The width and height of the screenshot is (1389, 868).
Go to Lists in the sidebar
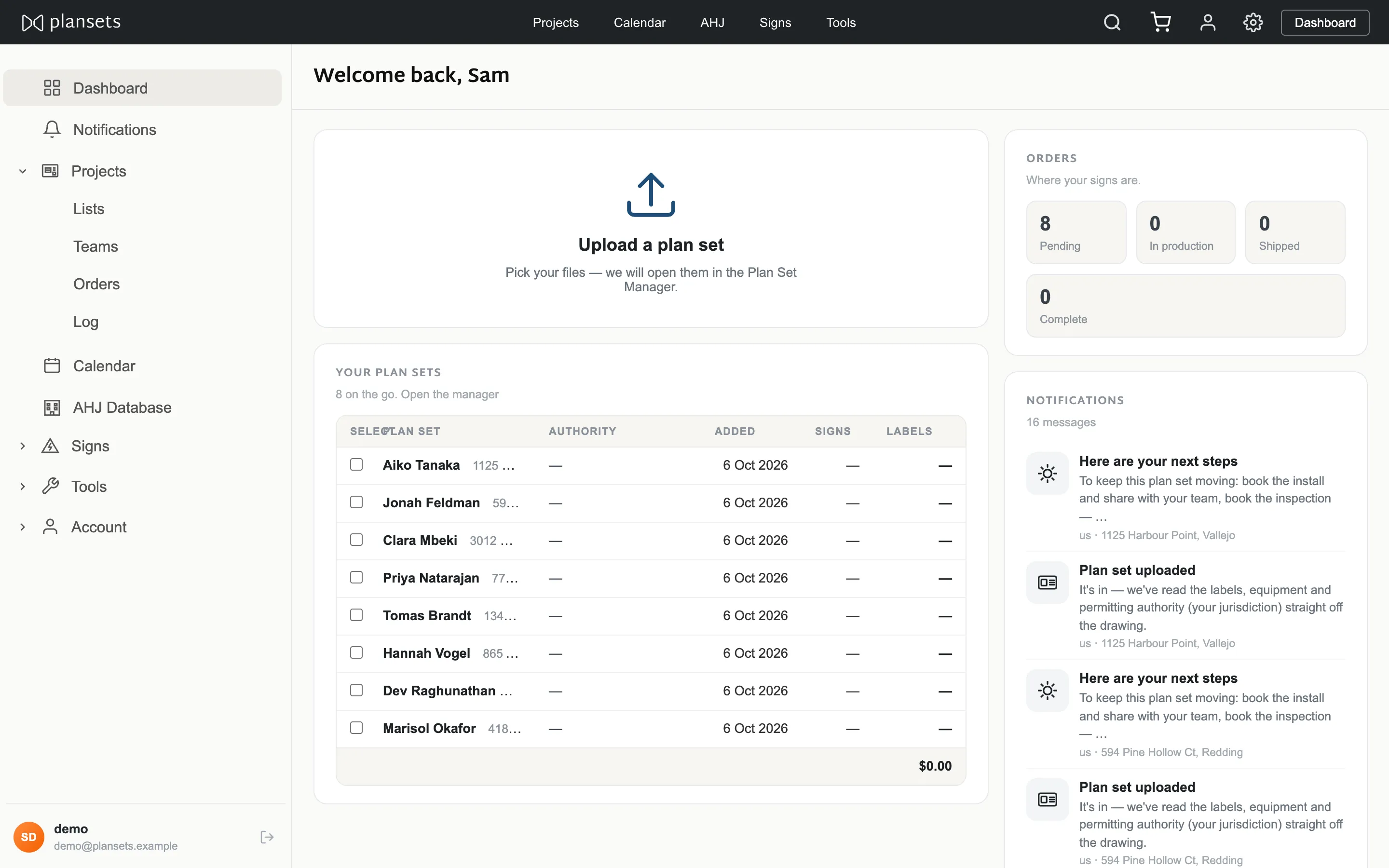point(88,209)
